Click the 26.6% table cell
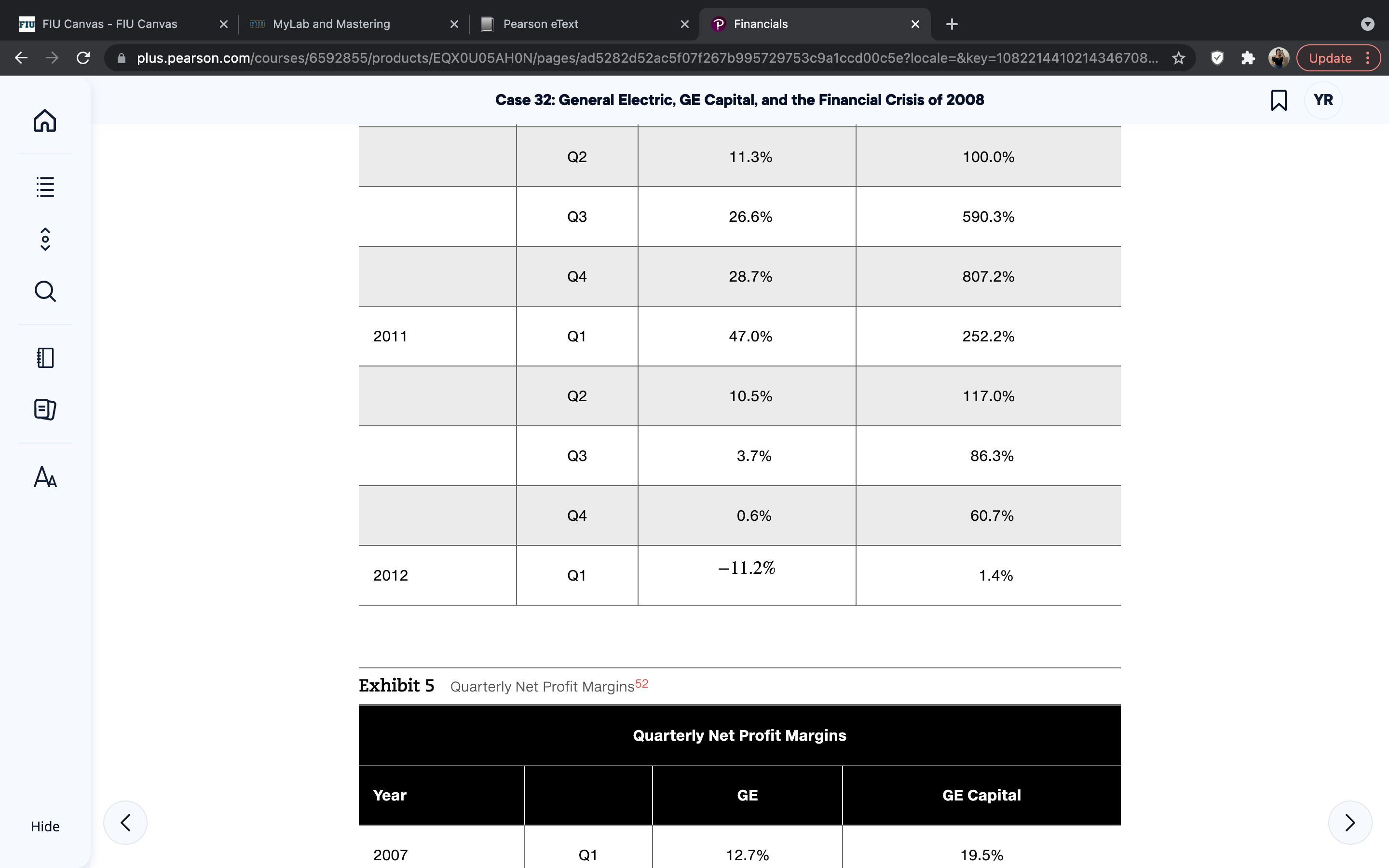 pos(747,217)
